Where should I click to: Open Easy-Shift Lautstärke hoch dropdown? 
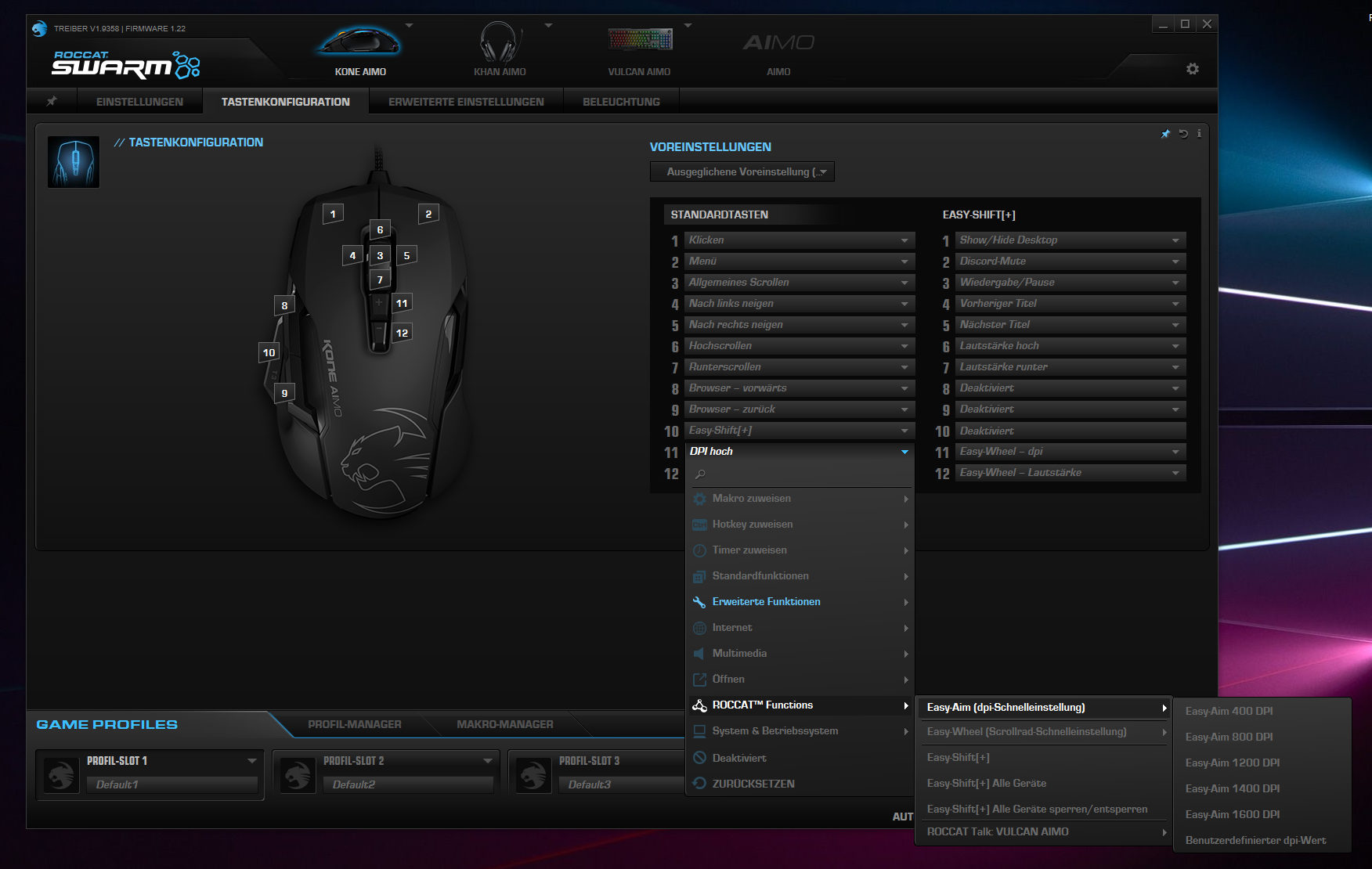[x=1071, y=346]
